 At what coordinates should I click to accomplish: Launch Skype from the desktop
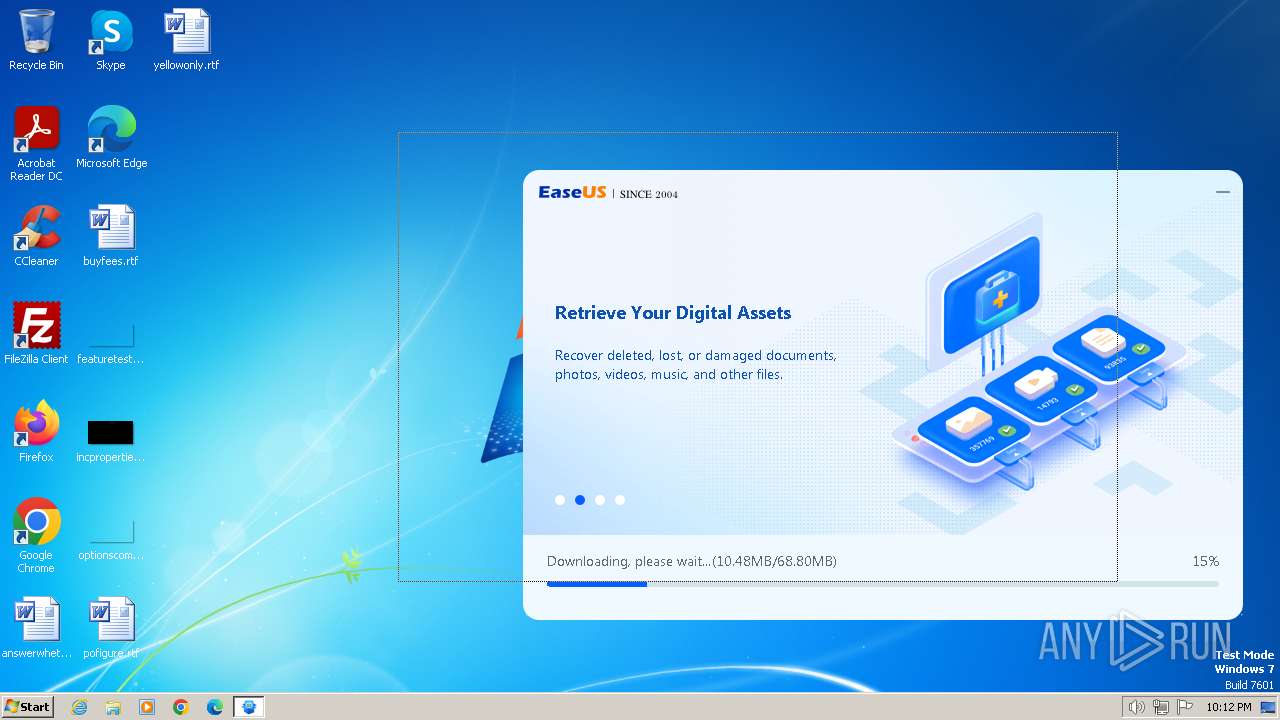111,40
